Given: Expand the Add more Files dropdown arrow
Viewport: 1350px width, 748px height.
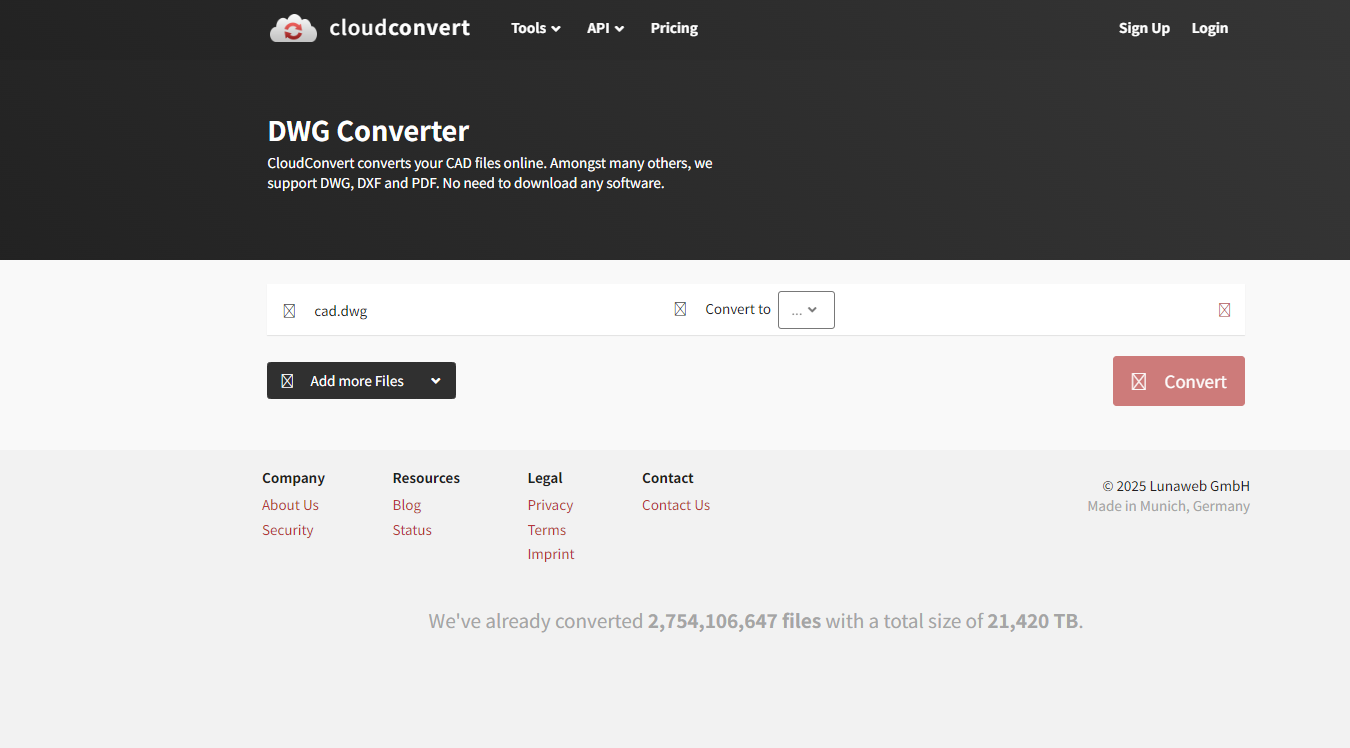Looking at the screenshot, I should (436, 381).
